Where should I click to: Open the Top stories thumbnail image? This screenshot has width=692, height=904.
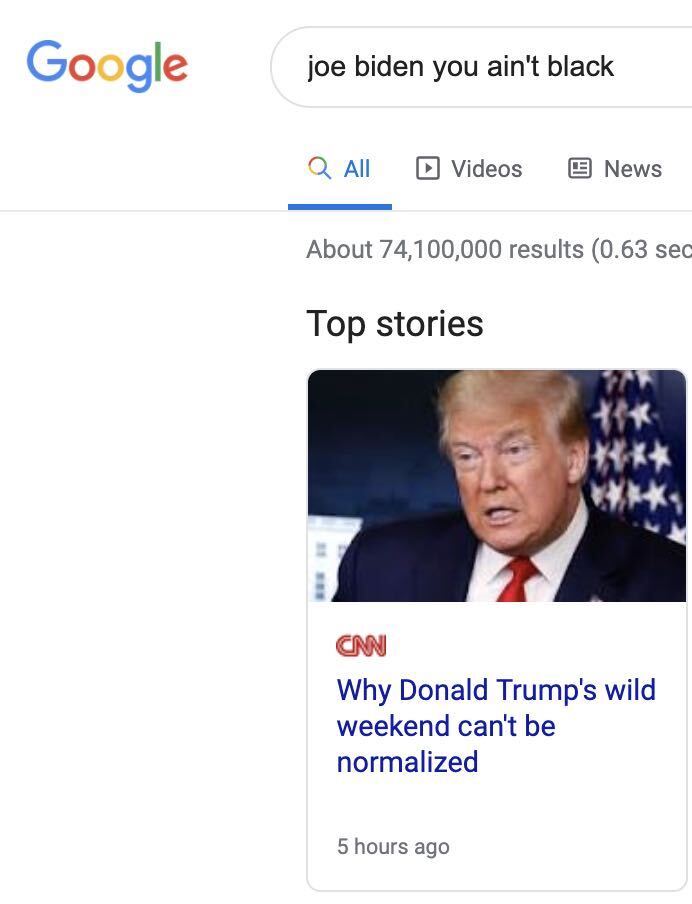496,486
